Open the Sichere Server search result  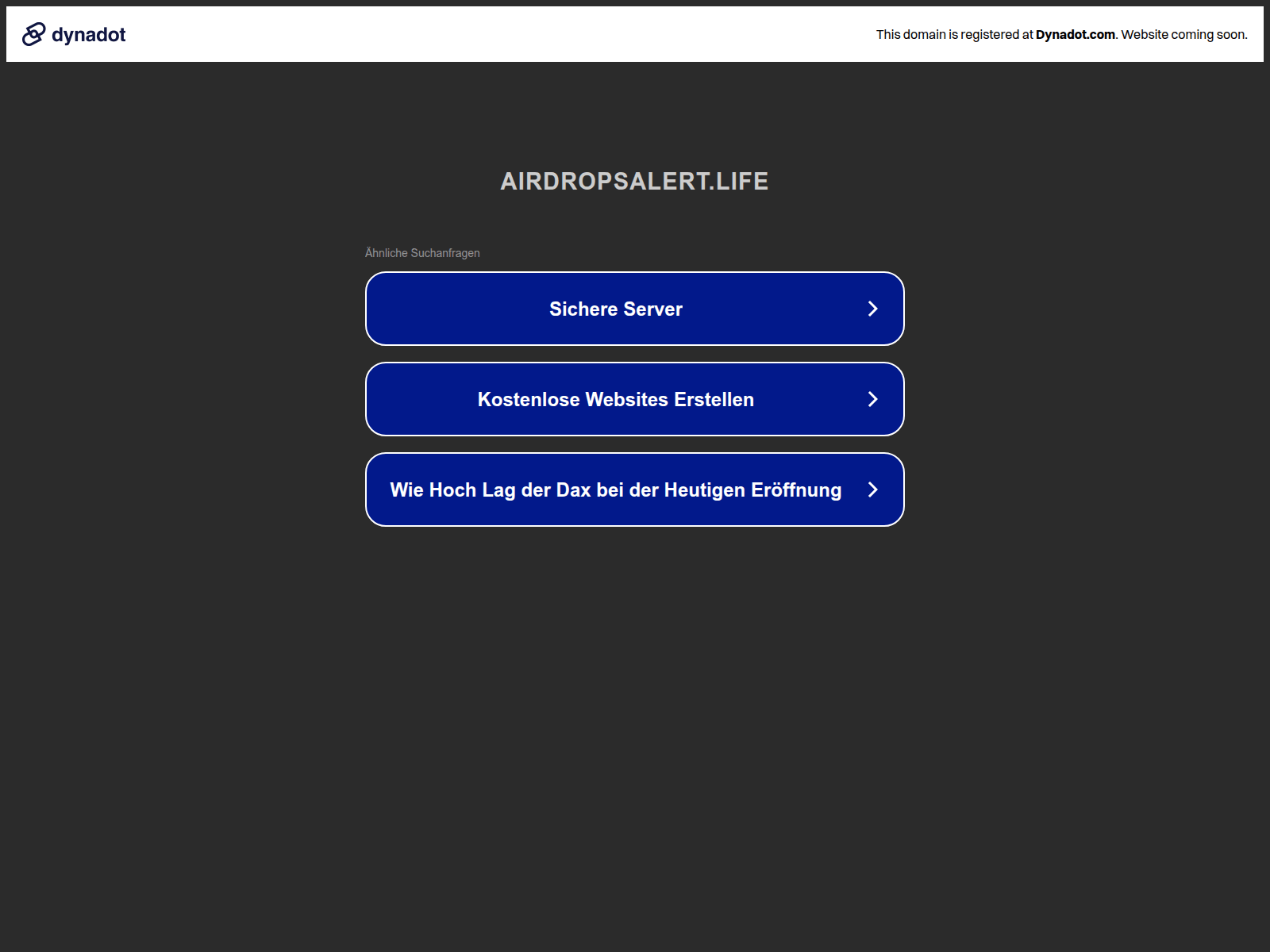tap(615, 309)
